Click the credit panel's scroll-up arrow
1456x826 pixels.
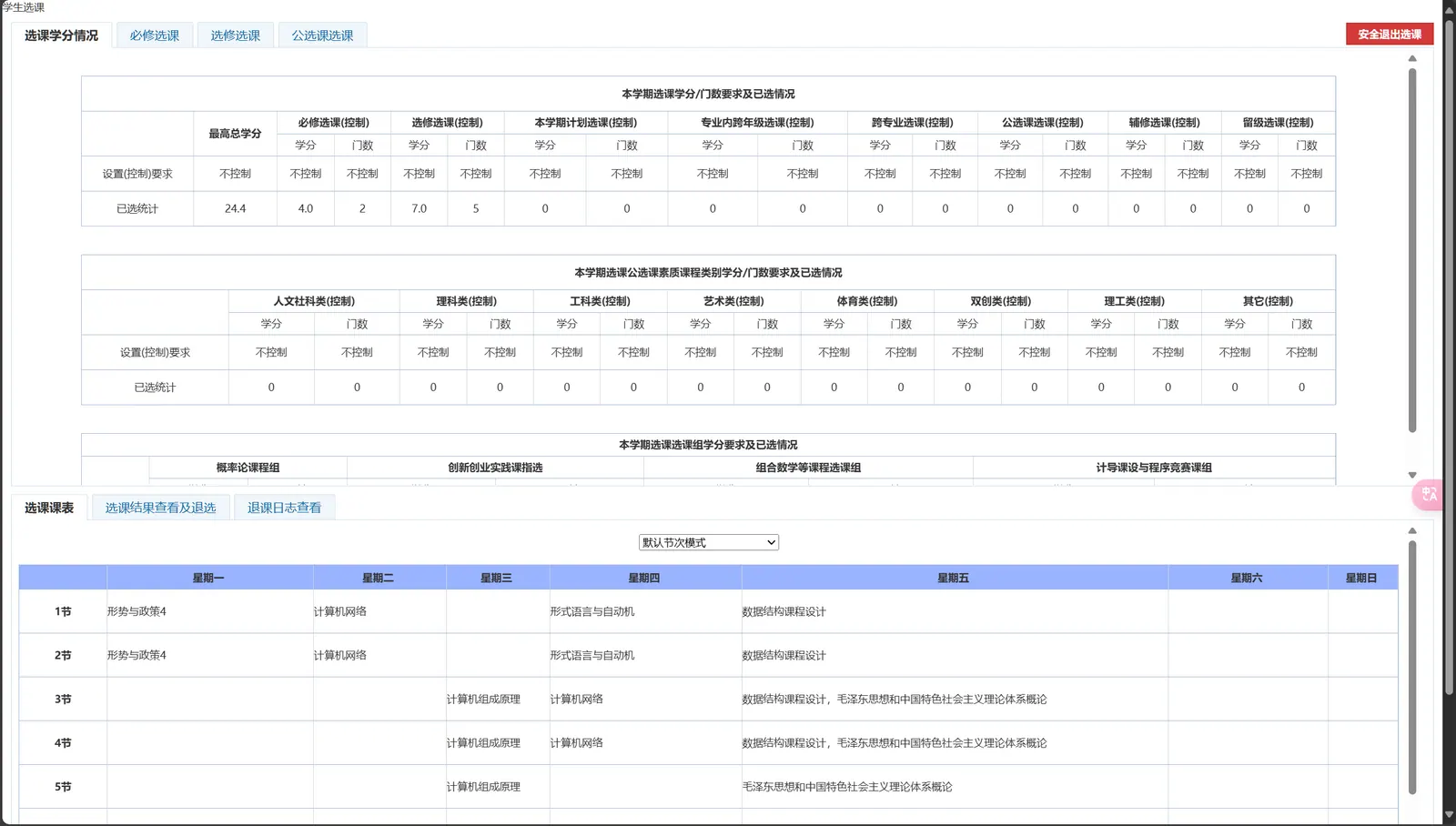[1412, 58]
